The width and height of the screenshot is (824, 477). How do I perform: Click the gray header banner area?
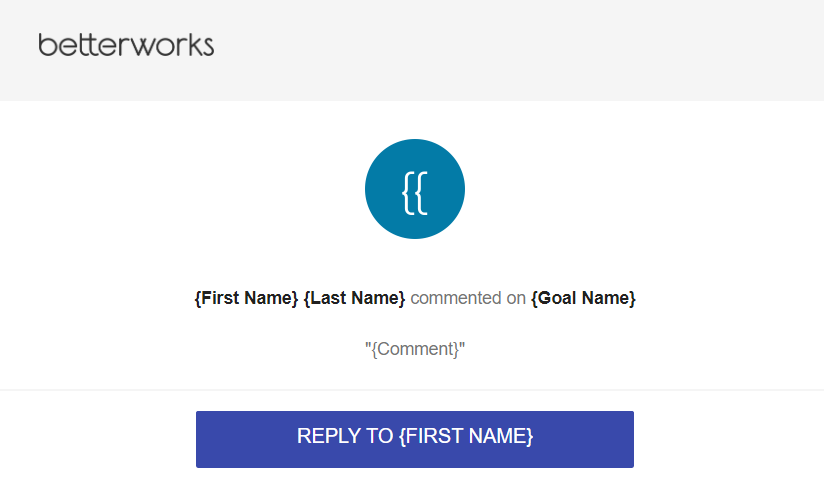click(x=412, y=50)
